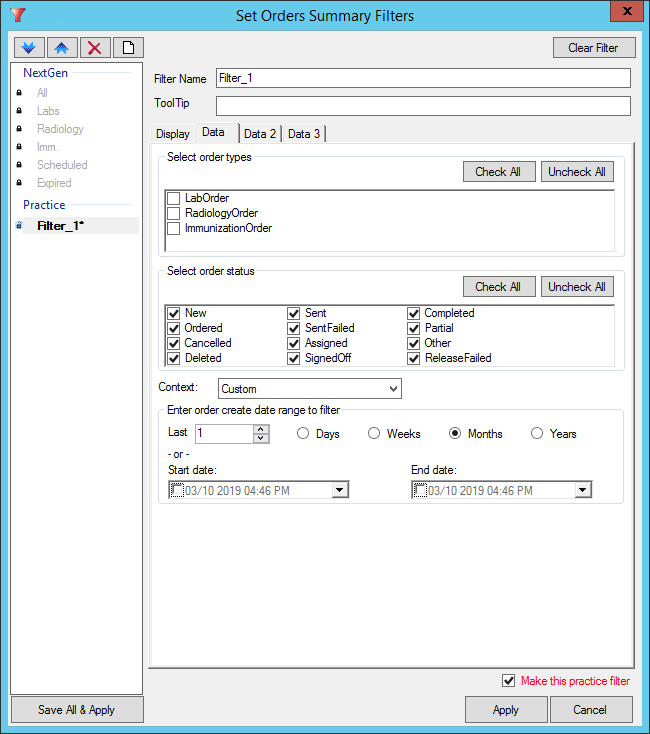Click the lock icon beside Scheduled filter
650x734 pixels.
coord(19,164)
